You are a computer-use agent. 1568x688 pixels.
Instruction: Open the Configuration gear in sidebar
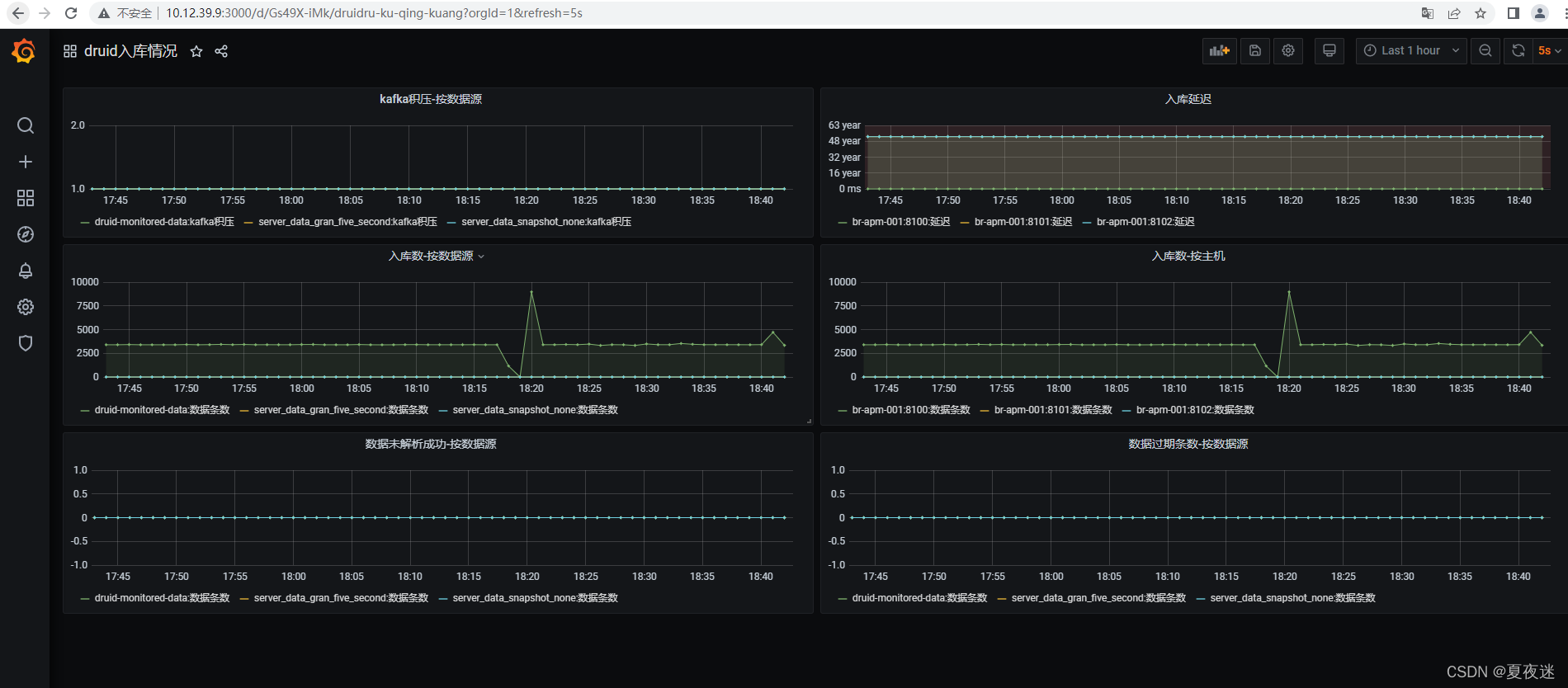(26, 307)
